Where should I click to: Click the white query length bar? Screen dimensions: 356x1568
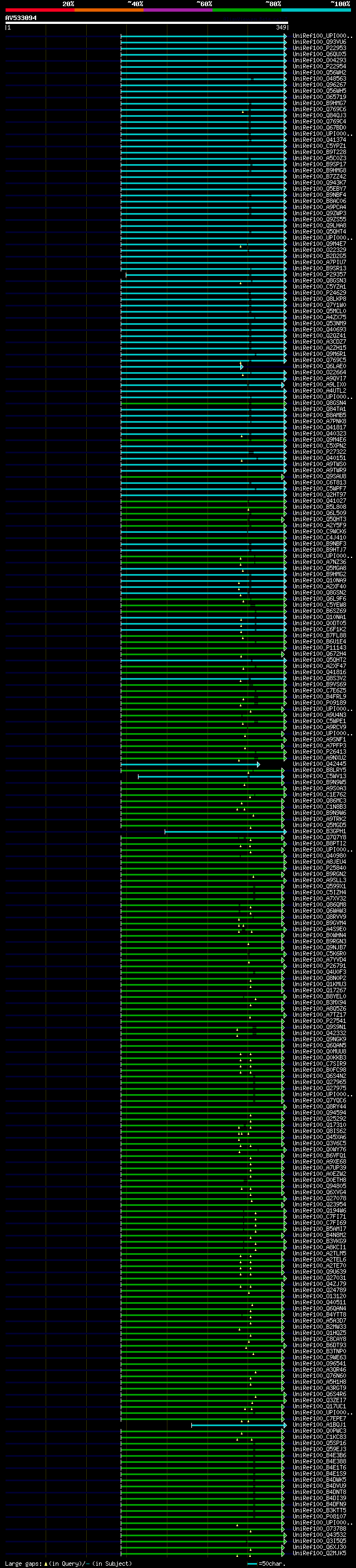pyautogui.click(x=147, y=22)
